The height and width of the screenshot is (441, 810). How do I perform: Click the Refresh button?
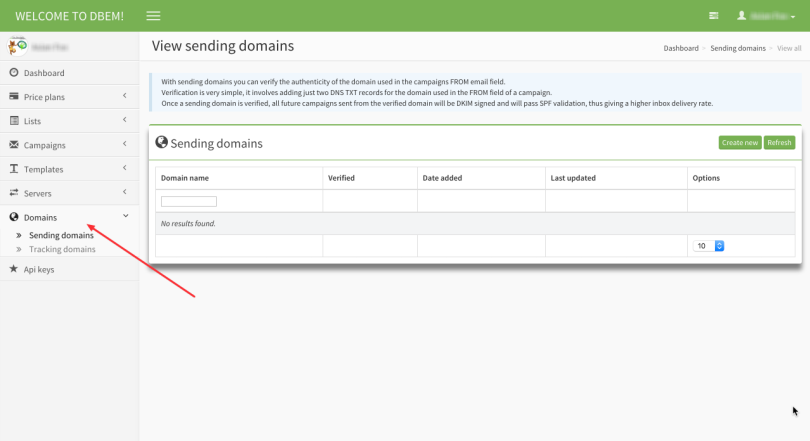click(x=779, y=143)
